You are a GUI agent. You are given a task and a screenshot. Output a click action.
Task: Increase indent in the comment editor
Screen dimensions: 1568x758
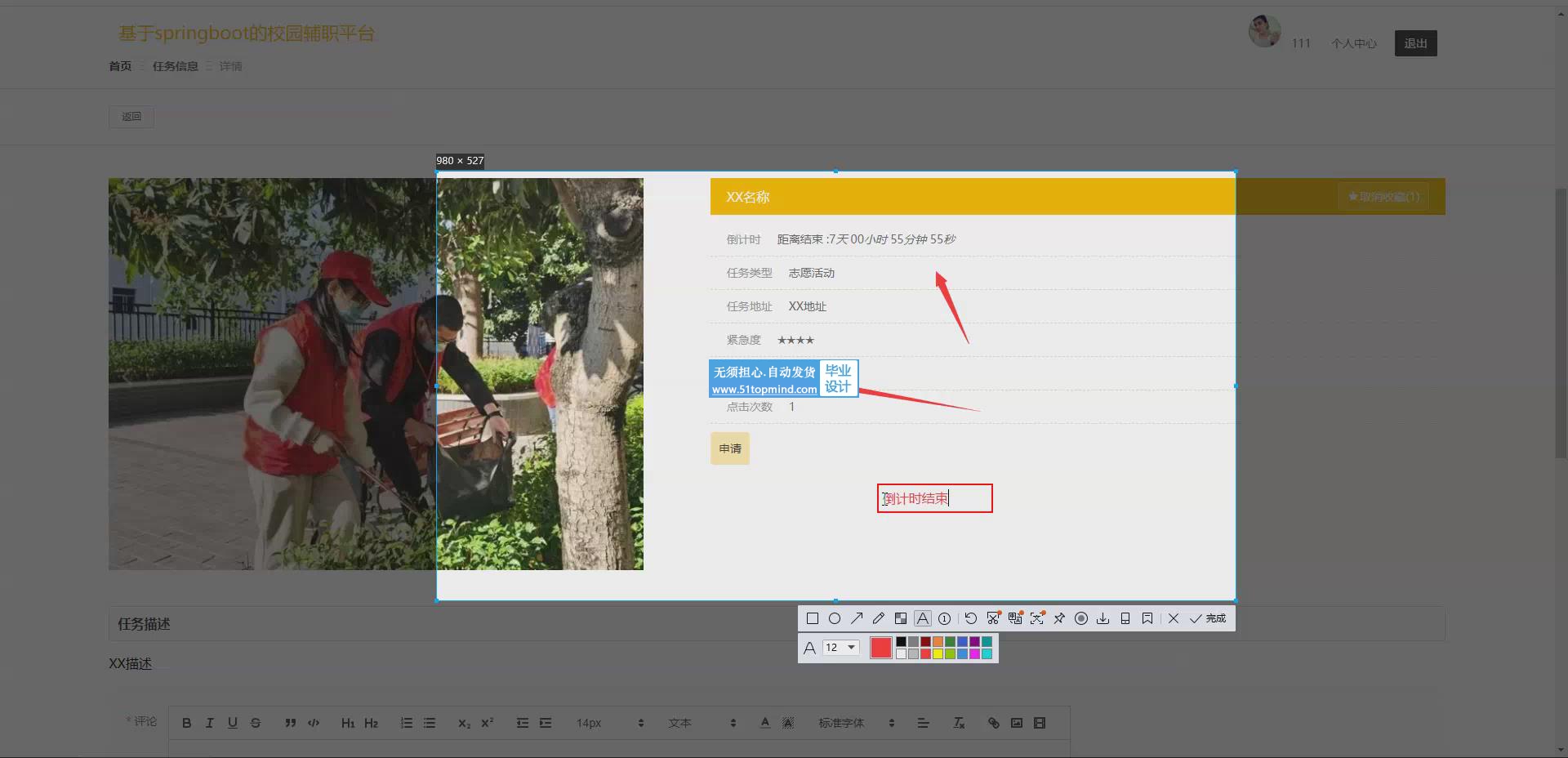tap(545, 723)
